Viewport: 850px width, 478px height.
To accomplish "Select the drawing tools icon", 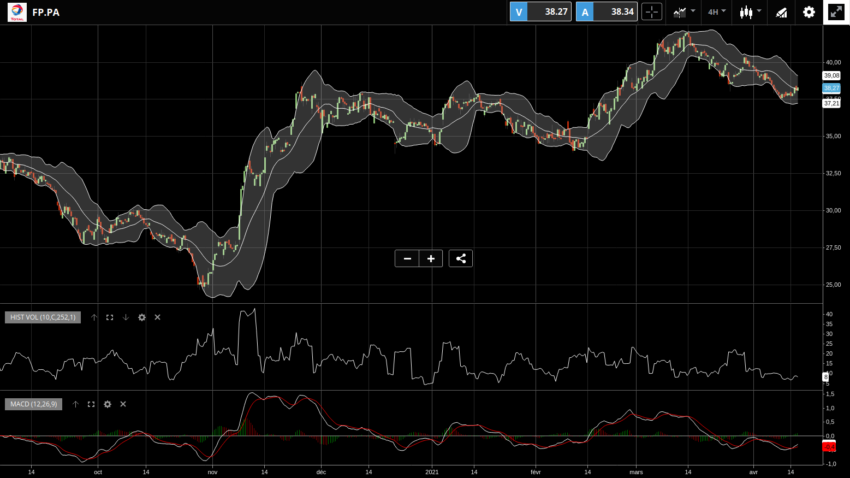I will click(781, 12).
